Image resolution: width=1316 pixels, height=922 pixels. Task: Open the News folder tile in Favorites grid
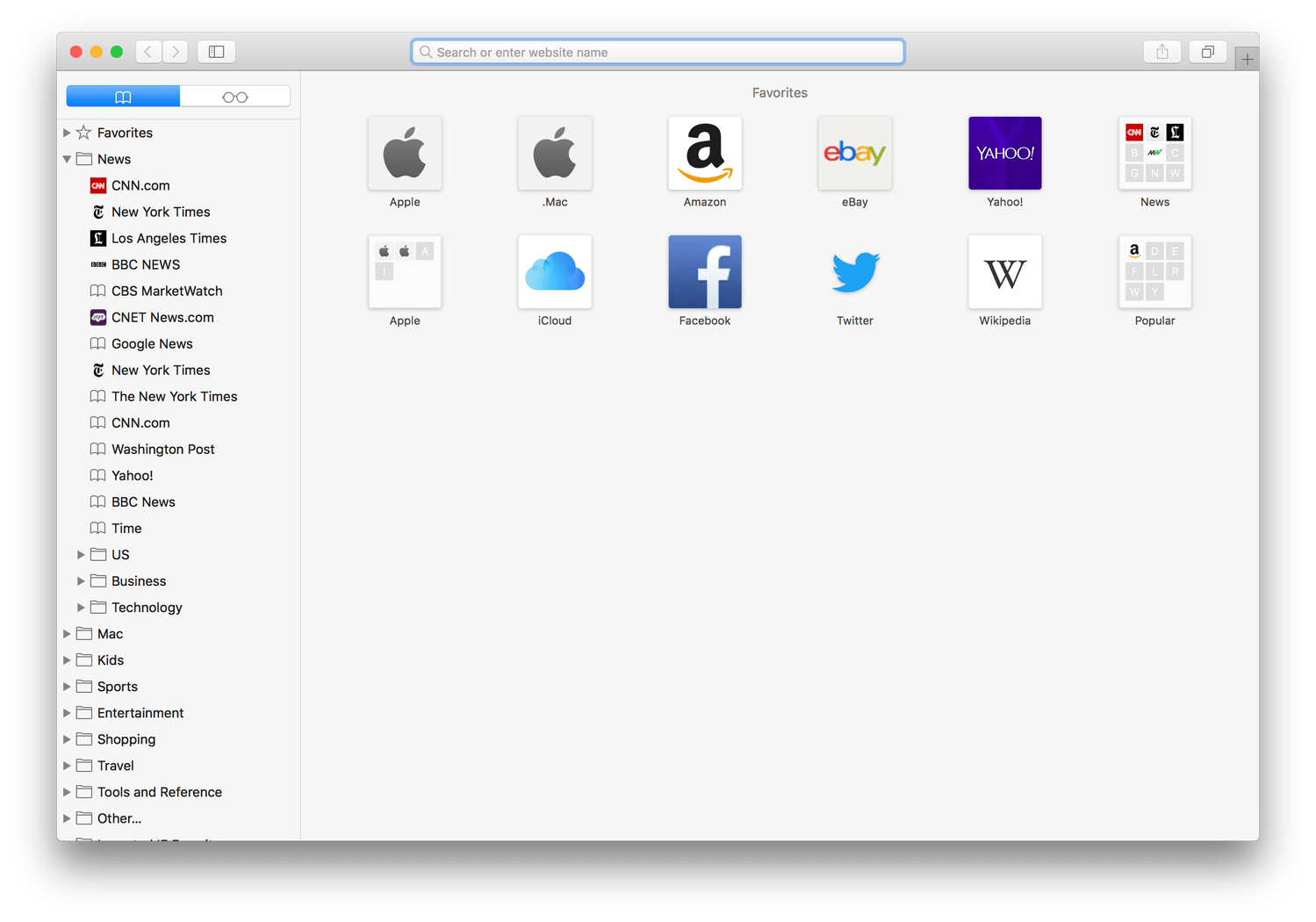click(1155, 153)
